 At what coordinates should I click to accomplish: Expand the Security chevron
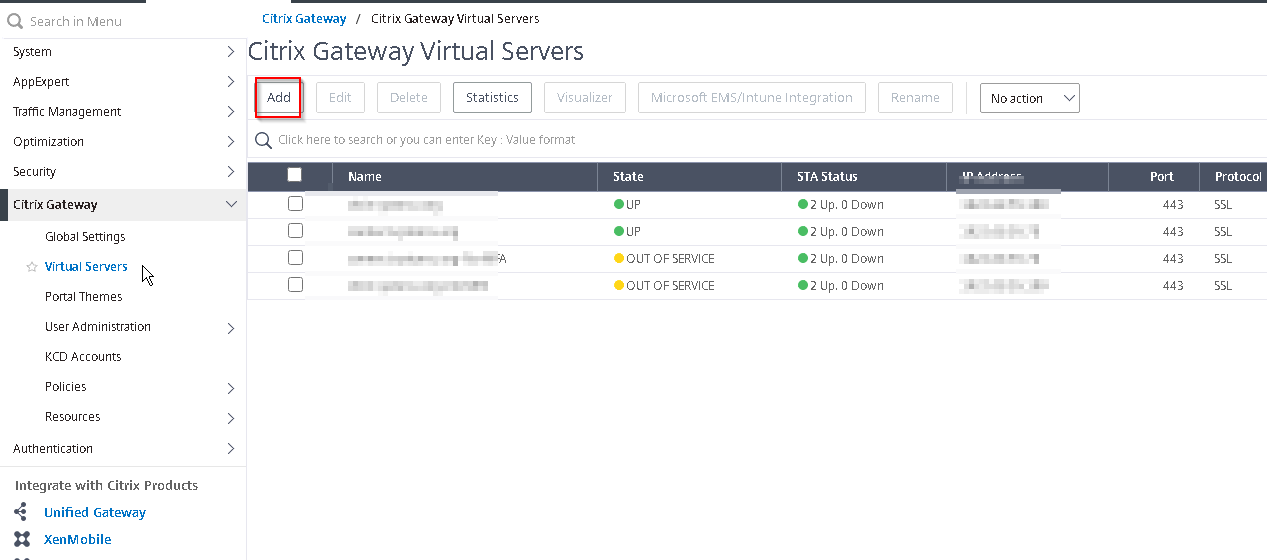pyautogui.click(x=231, y=172)
